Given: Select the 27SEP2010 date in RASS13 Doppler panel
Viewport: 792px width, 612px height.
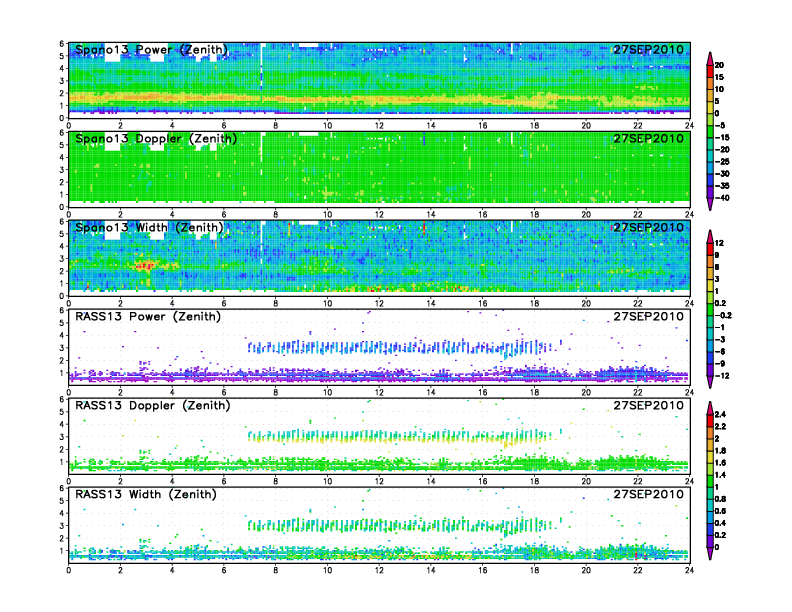Looking at the screenshot, I should coord(649,405).
